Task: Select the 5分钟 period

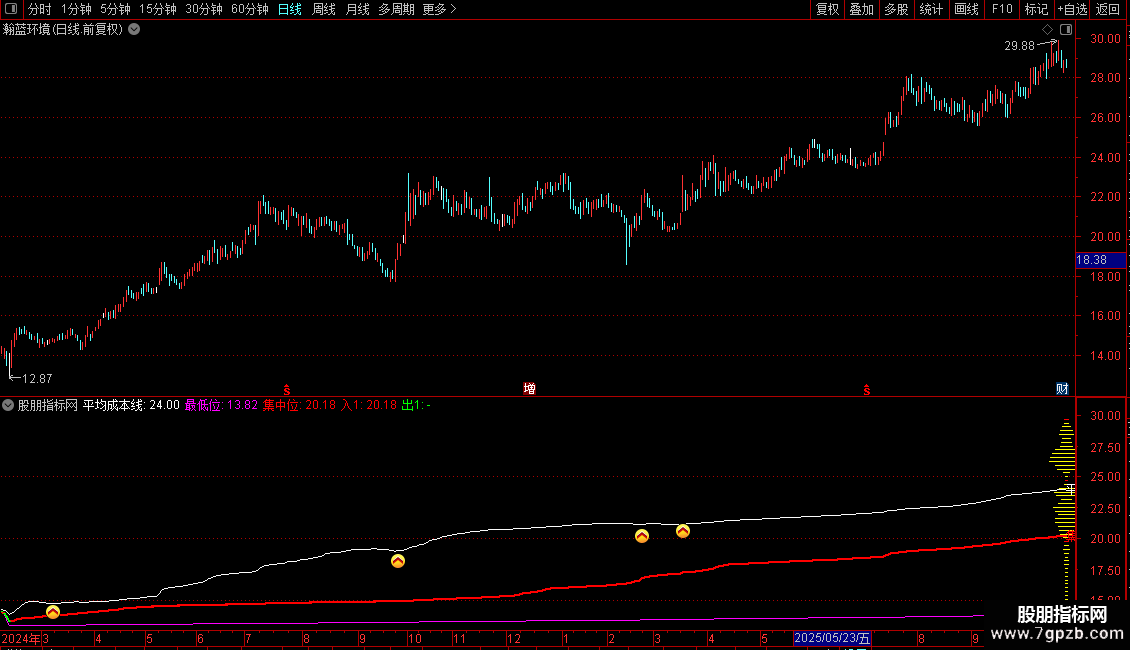Action: point(115,9)
